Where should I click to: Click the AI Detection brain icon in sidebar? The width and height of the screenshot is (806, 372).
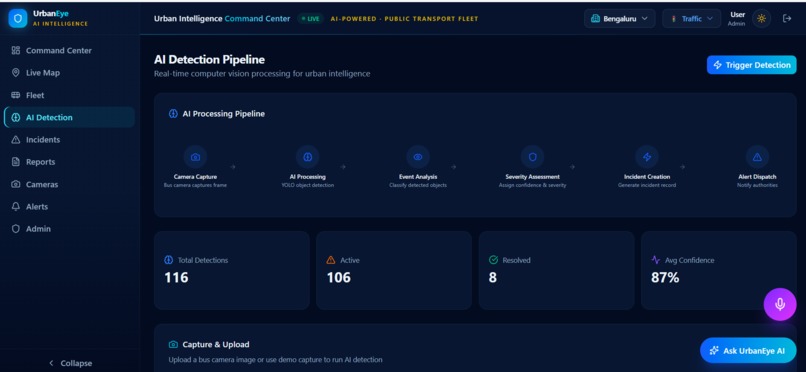point(15,117)
